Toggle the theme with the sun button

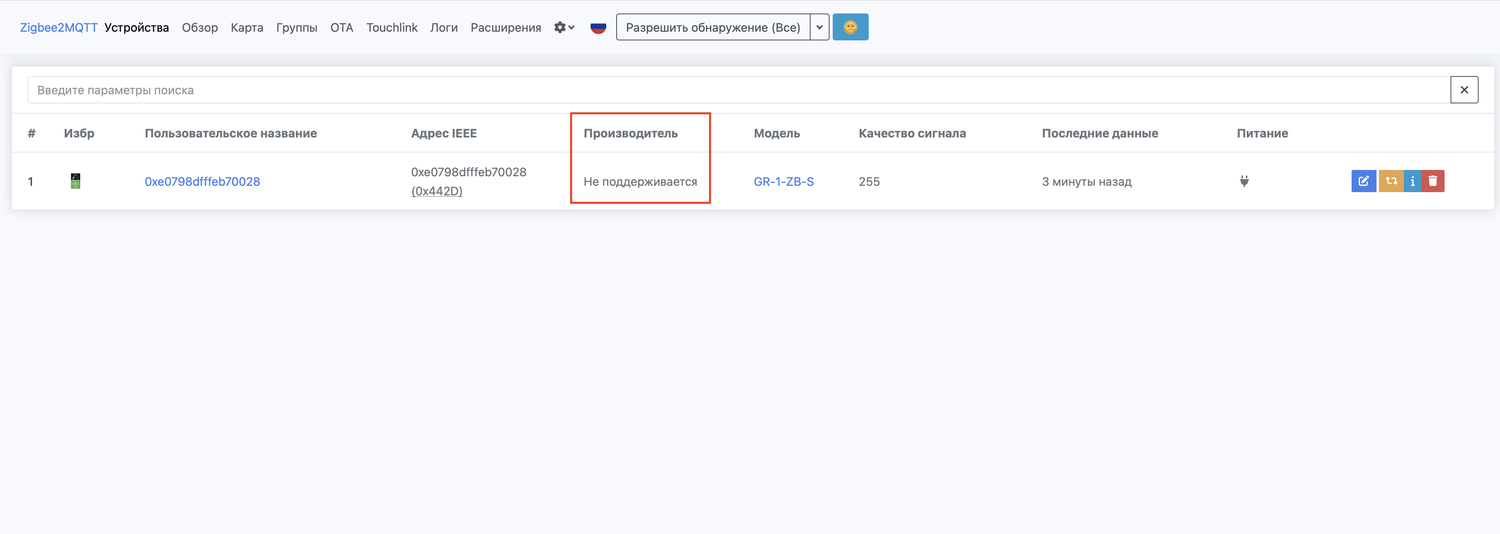coord(850,28)
